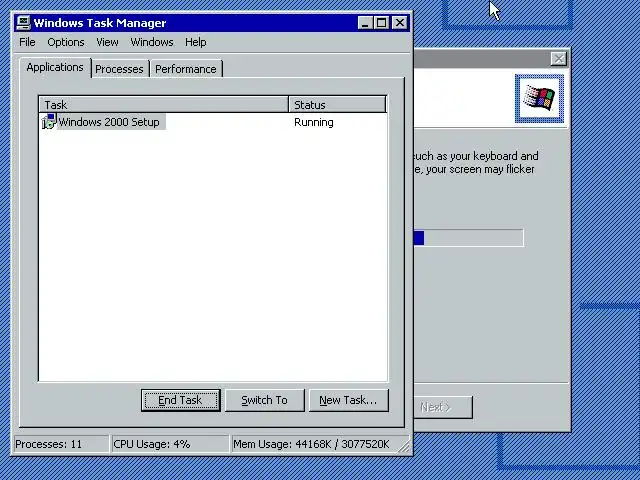Screen dimensions: 640x480
Task: Switch to the Performance tab
Action: pos(186,69)
